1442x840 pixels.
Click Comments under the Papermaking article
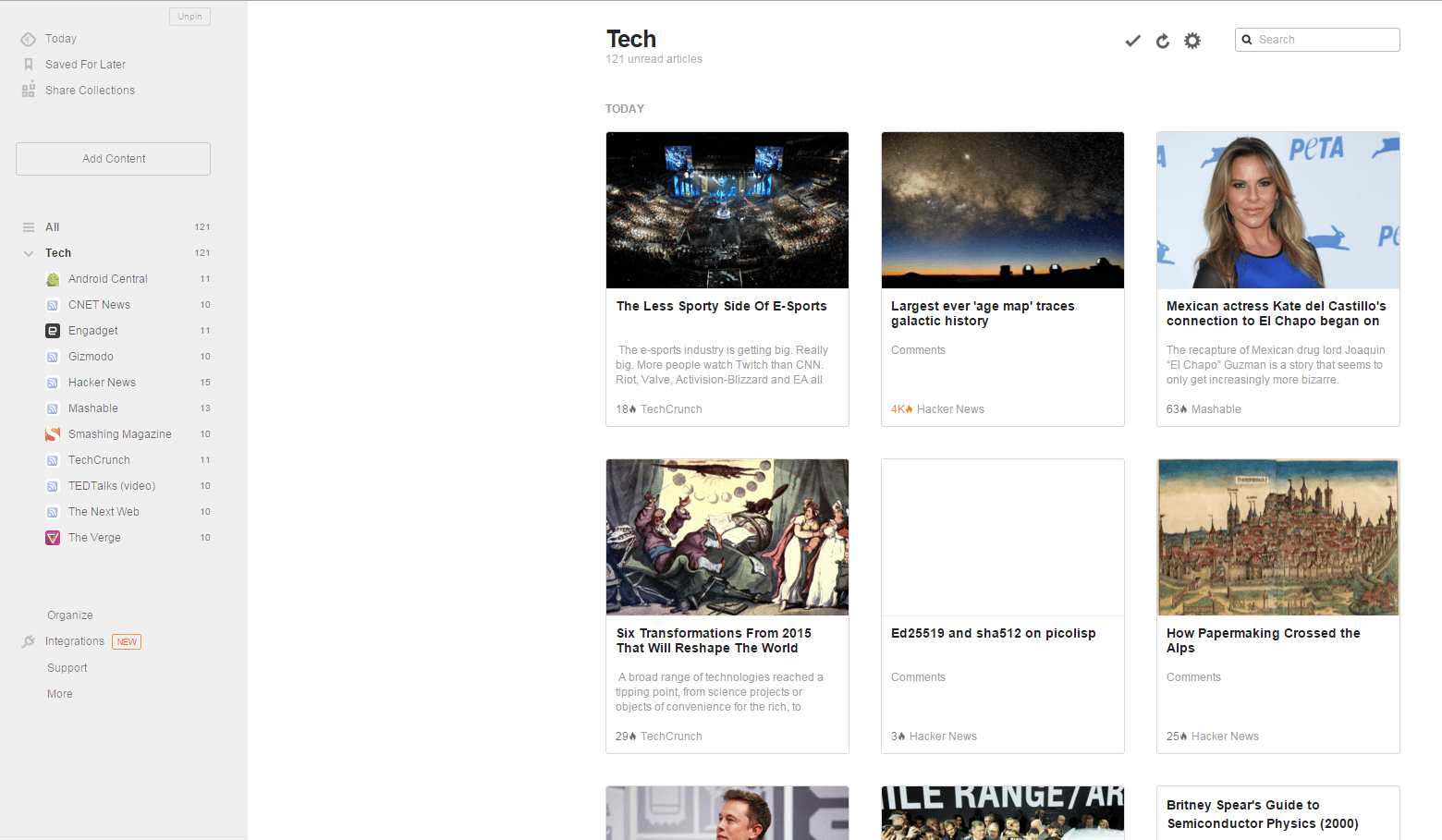coord(1193,677)
